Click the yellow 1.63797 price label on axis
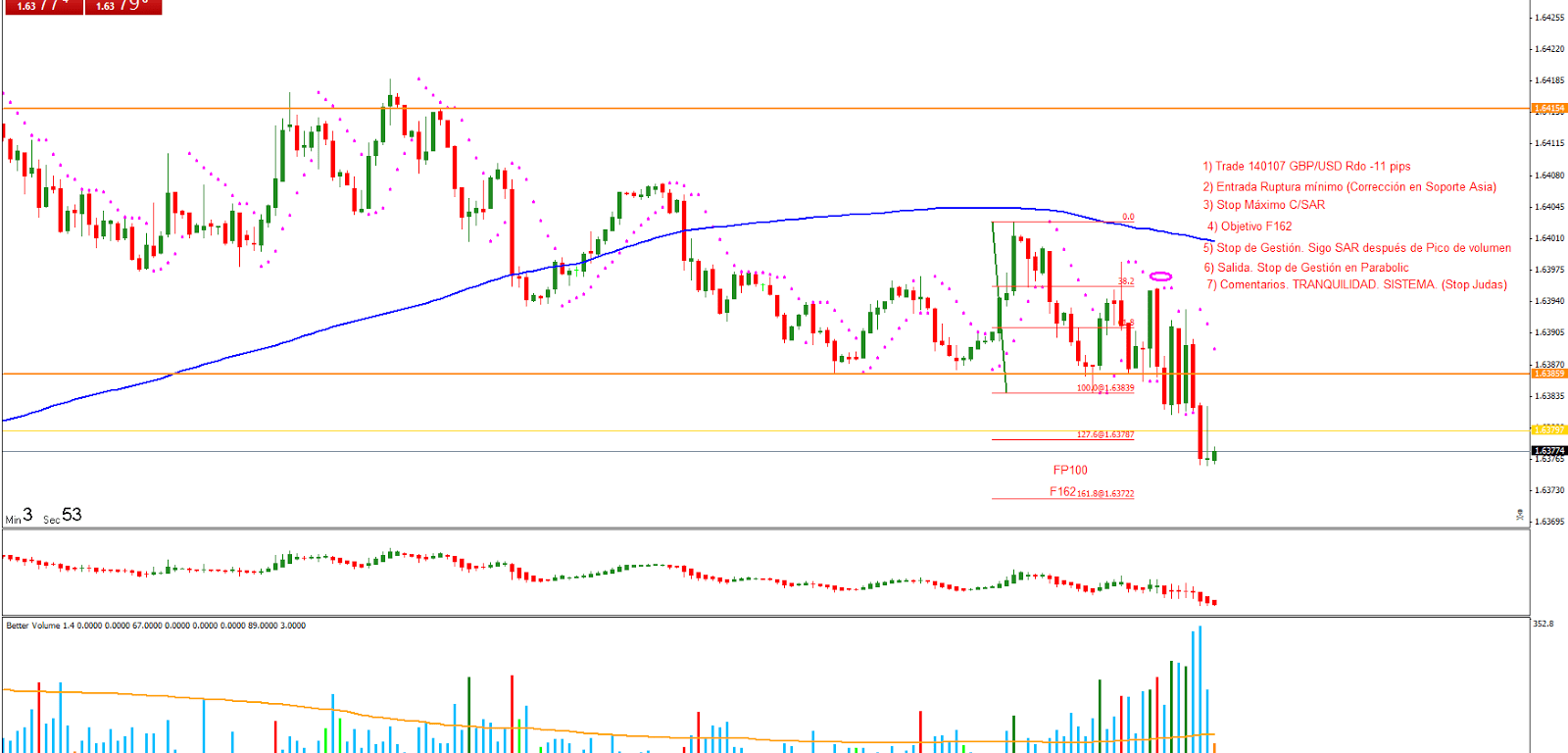This screenshot has height=753, width=1568. pos(1548,429)
